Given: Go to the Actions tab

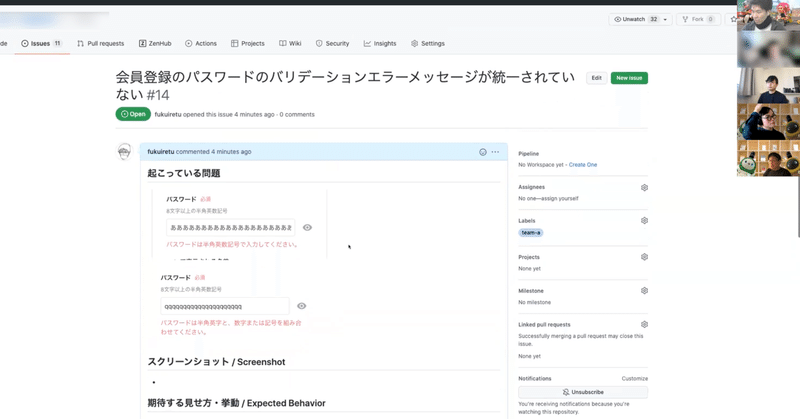Looking at the screenshot, I should point(201,43).
